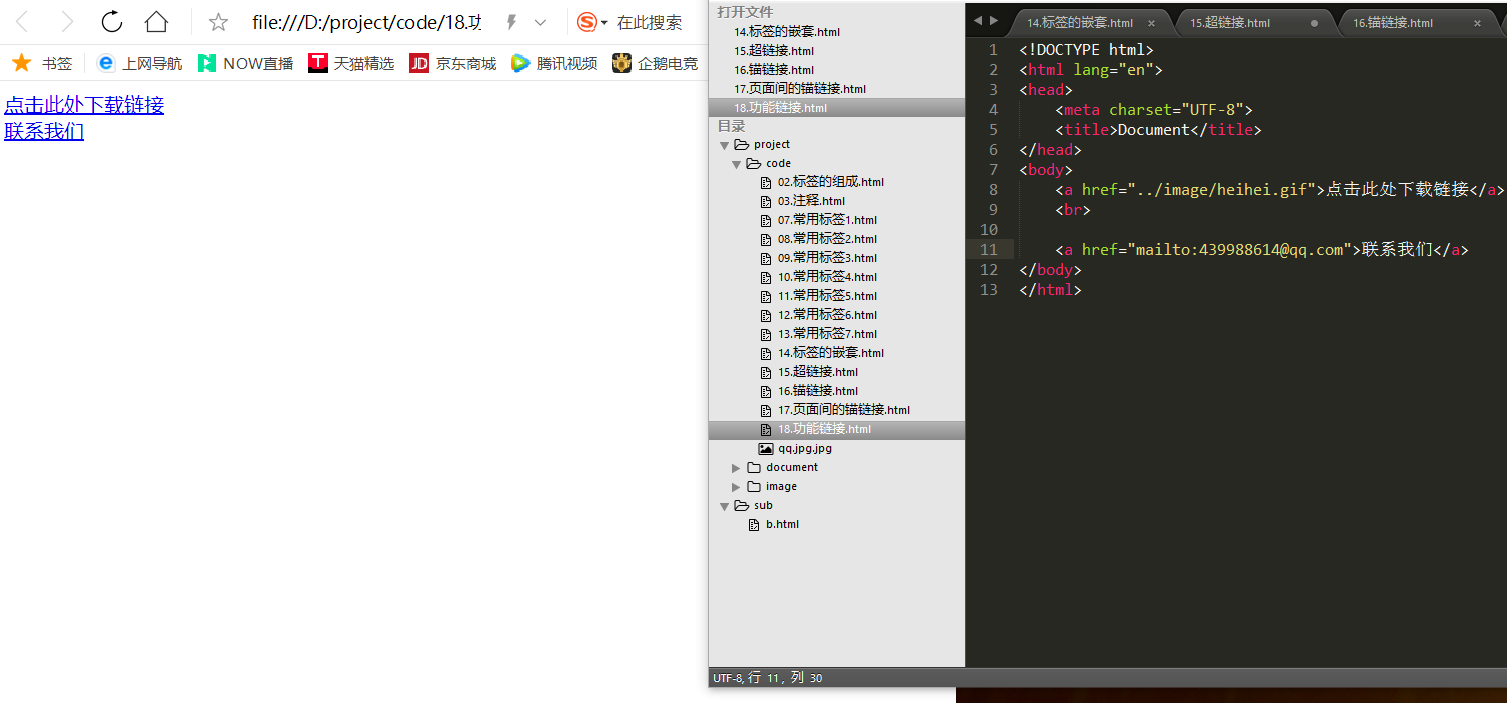Select open file 17.页面间的锚链接.html in 打开文件 list

(800, 89)
